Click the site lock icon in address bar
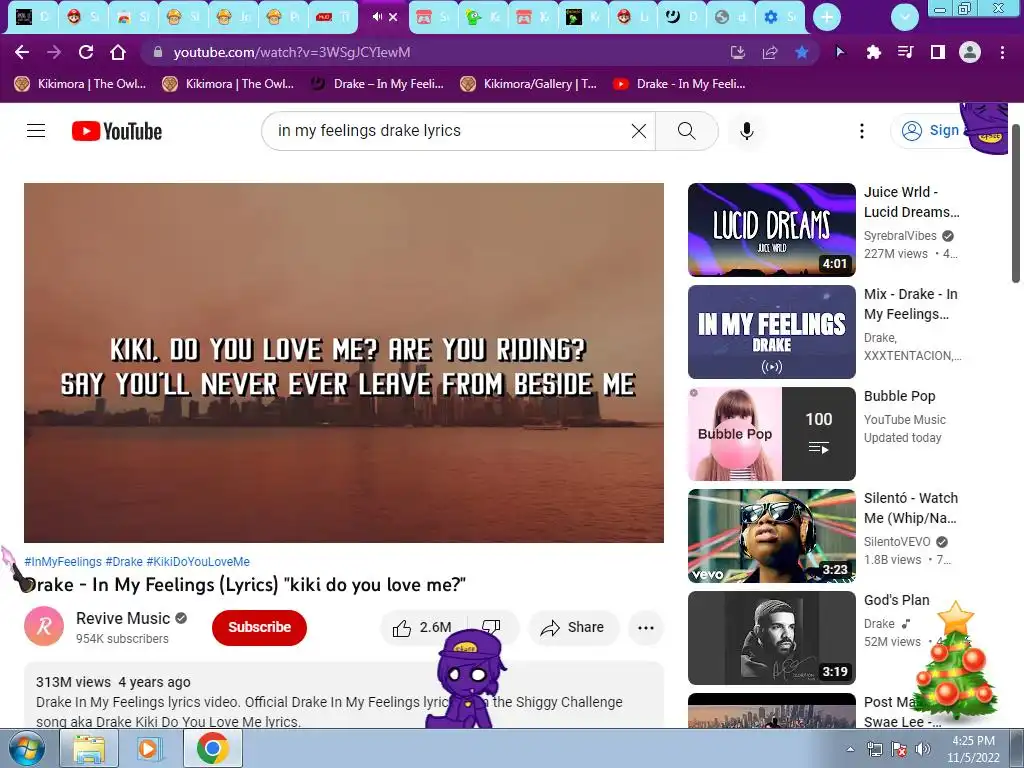The width and height of the screenshot is (1024, 768). [157, 52]
